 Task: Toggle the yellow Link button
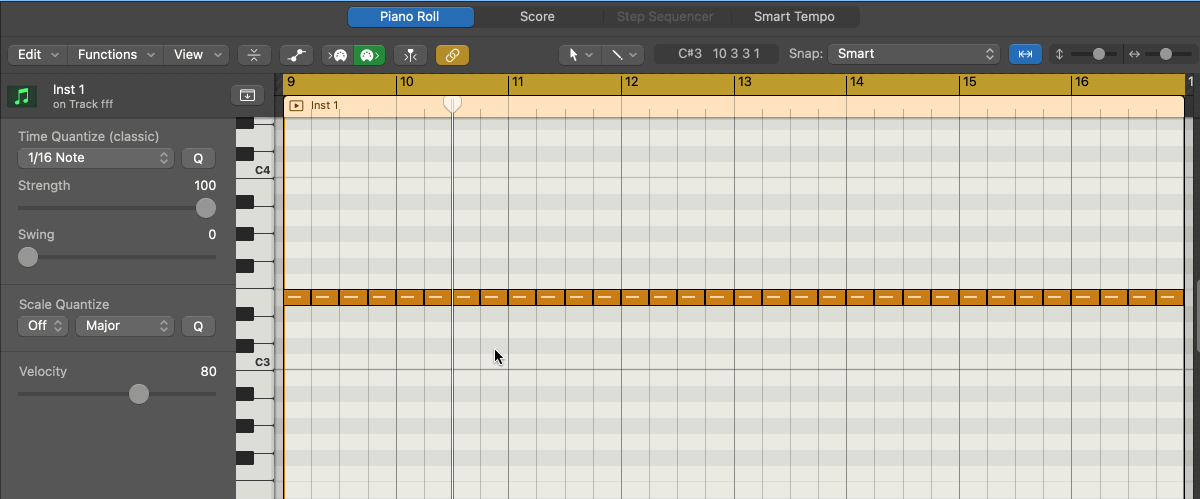(x=452, y=55)
